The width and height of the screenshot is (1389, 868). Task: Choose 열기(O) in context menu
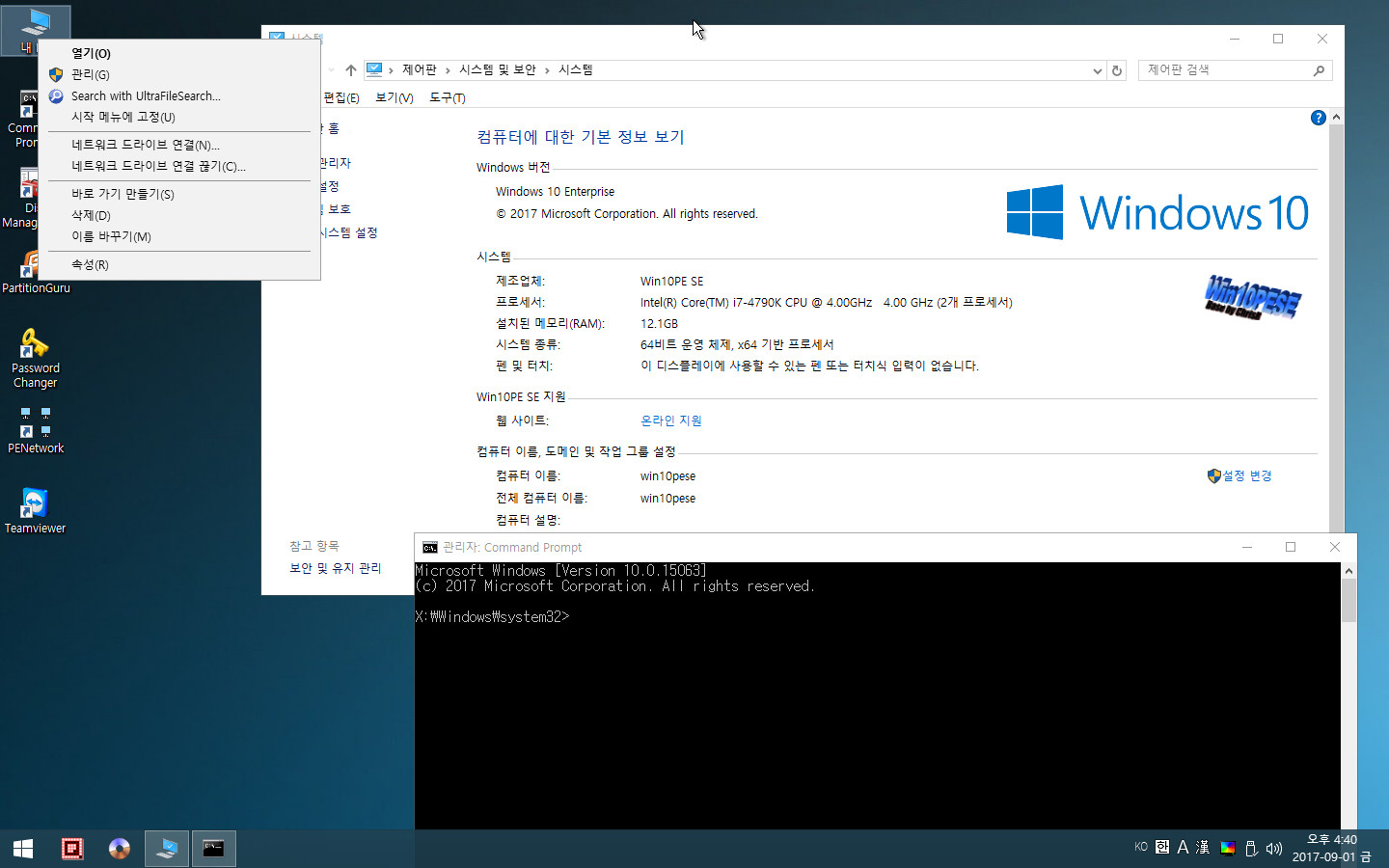tap(179, 53)
